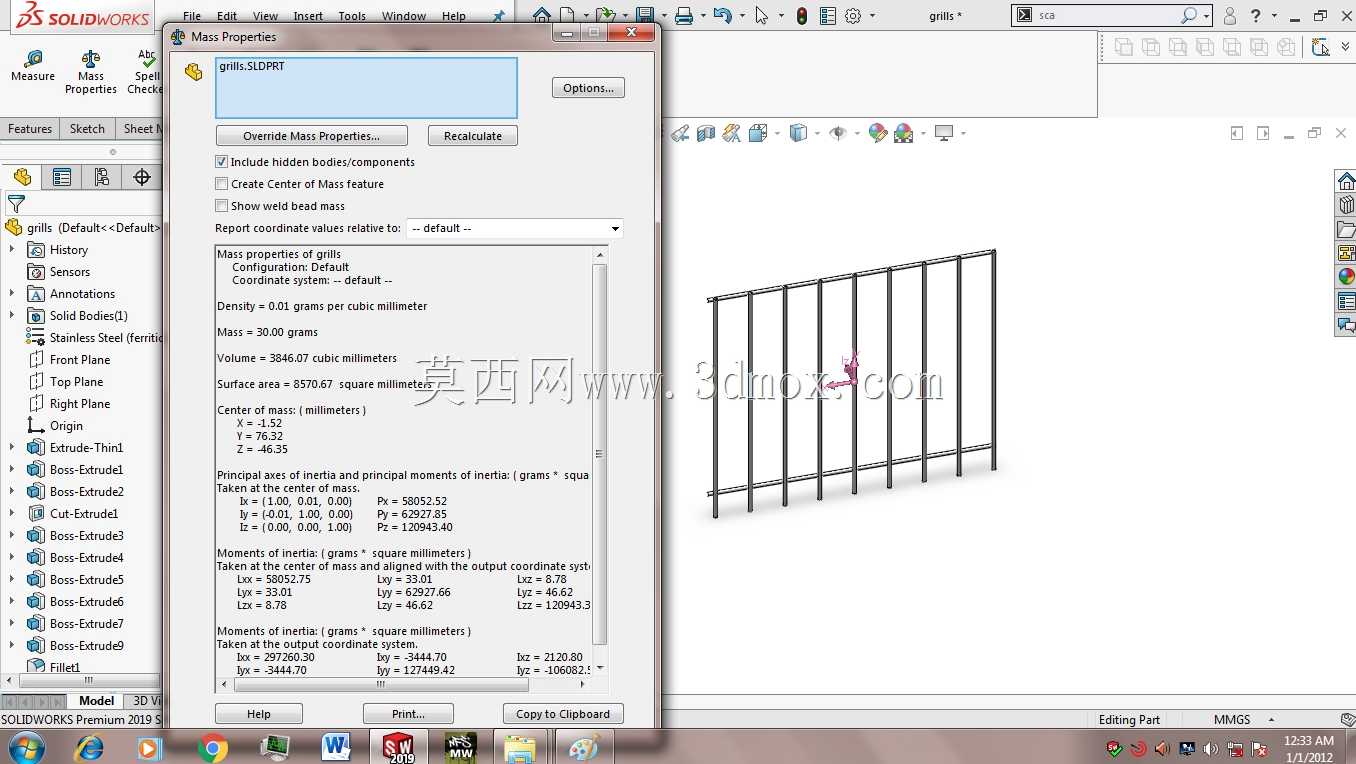Open the Measure tool
The height and width of the screenshot is (764, 1356).
(33, 66)
